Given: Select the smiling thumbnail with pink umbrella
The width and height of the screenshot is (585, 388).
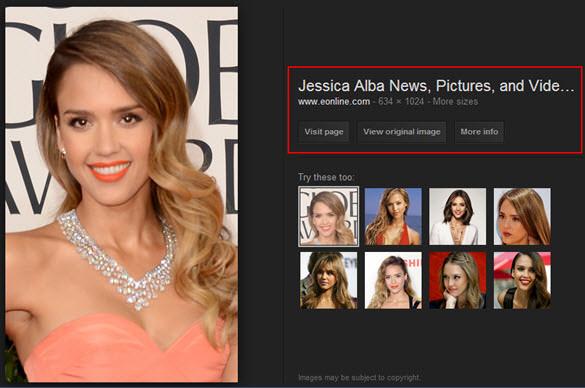Looking at the screenshot, I should coord(522,280).
